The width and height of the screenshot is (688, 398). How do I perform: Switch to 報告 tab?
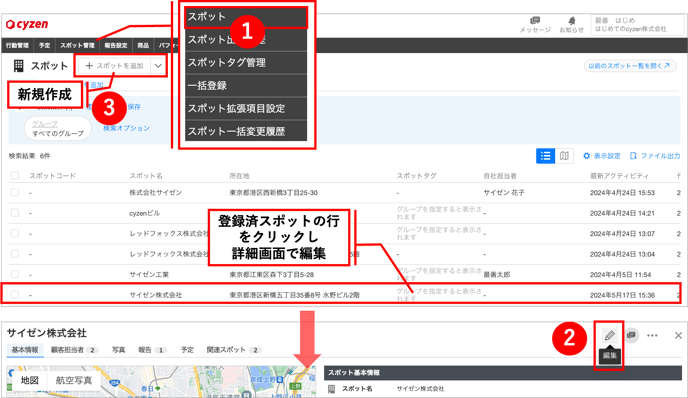pyautogui.click(x=152, y=350)
